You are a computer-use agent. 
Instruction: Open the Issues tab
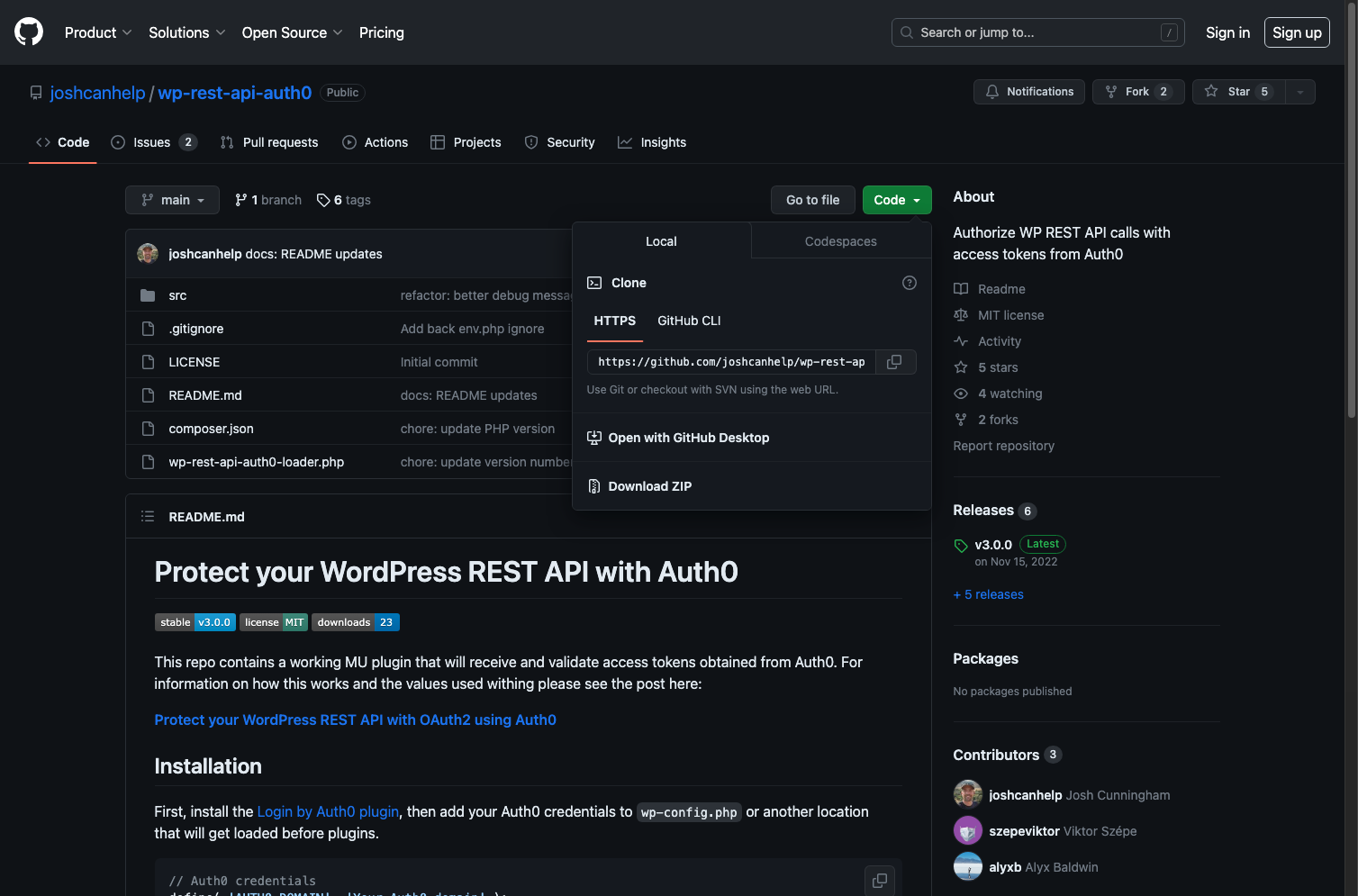[153, 142]
